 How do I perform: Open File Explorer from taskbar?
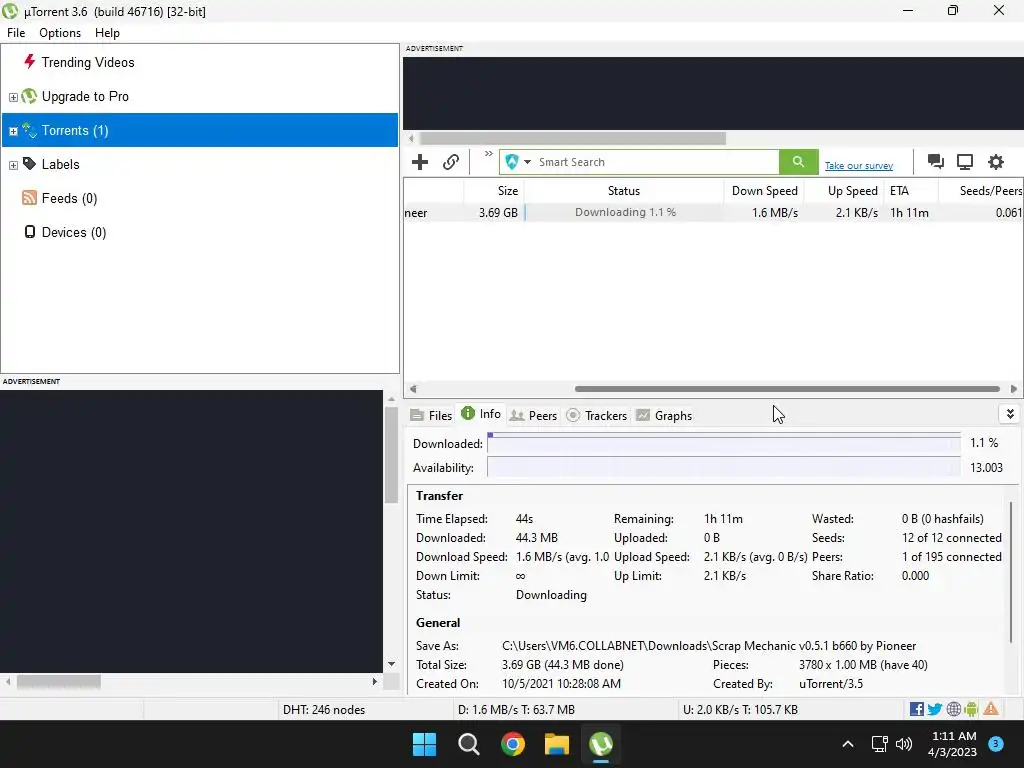(557, 744)
